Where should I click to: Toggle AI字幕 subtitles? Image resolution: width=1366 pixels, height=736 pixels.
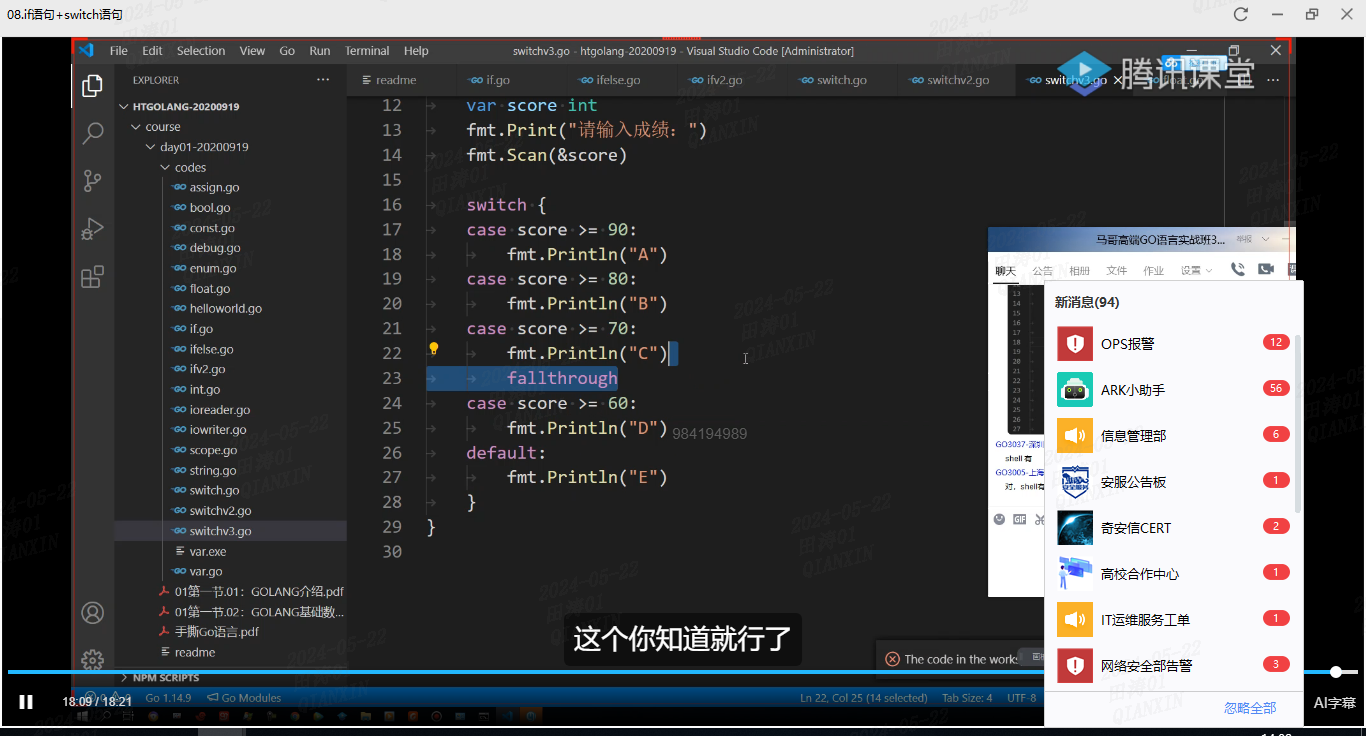tap(1334, 703)
